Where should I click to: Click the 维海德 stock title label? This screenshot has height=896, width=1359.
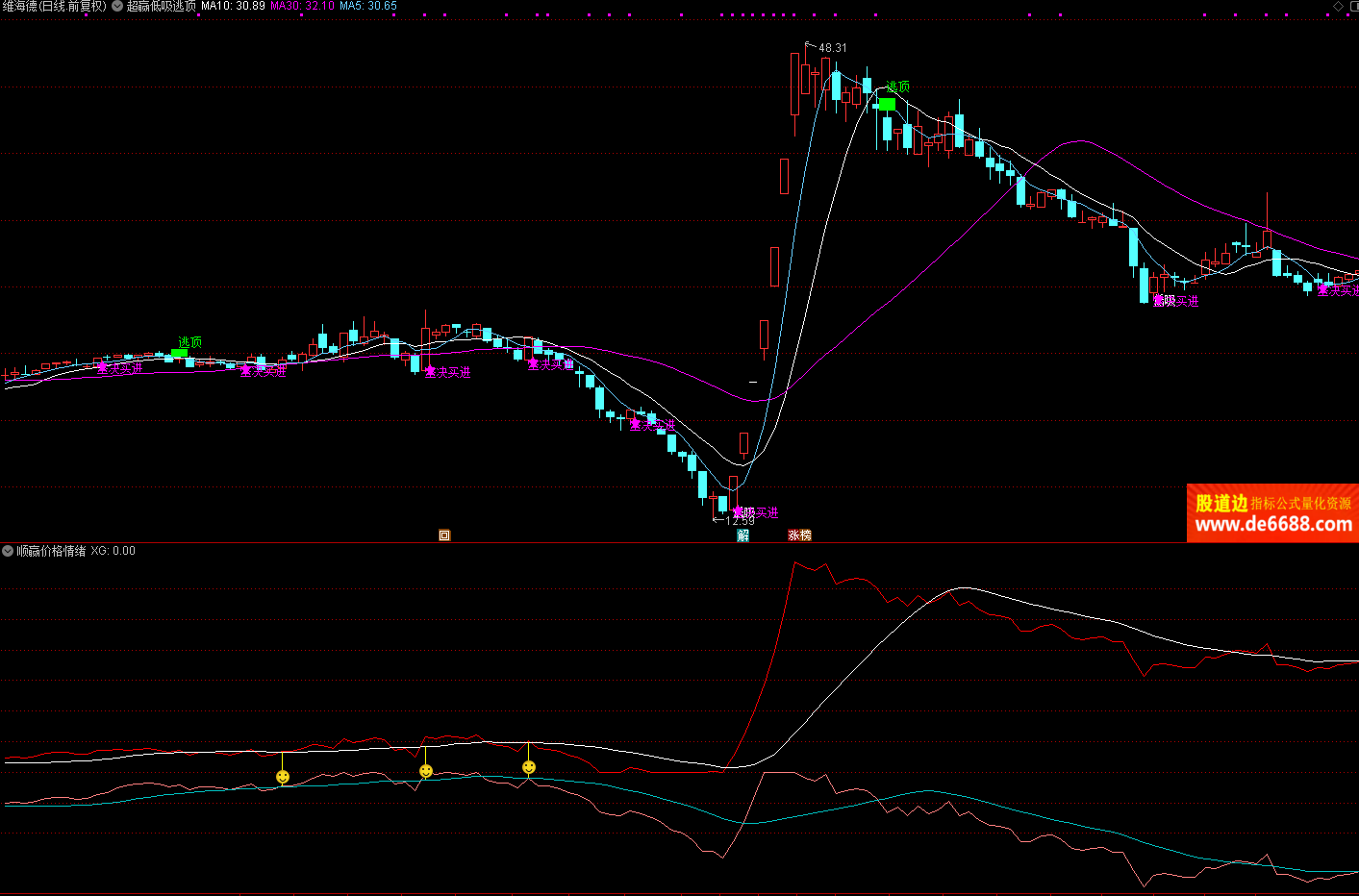[54, 6]
